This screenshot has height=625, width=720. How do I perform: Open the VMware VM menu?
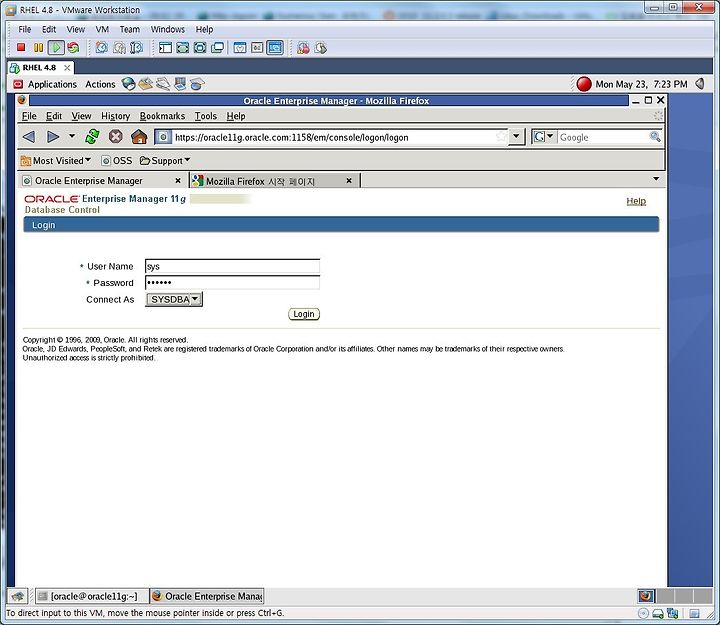click(x=102, y=29)
